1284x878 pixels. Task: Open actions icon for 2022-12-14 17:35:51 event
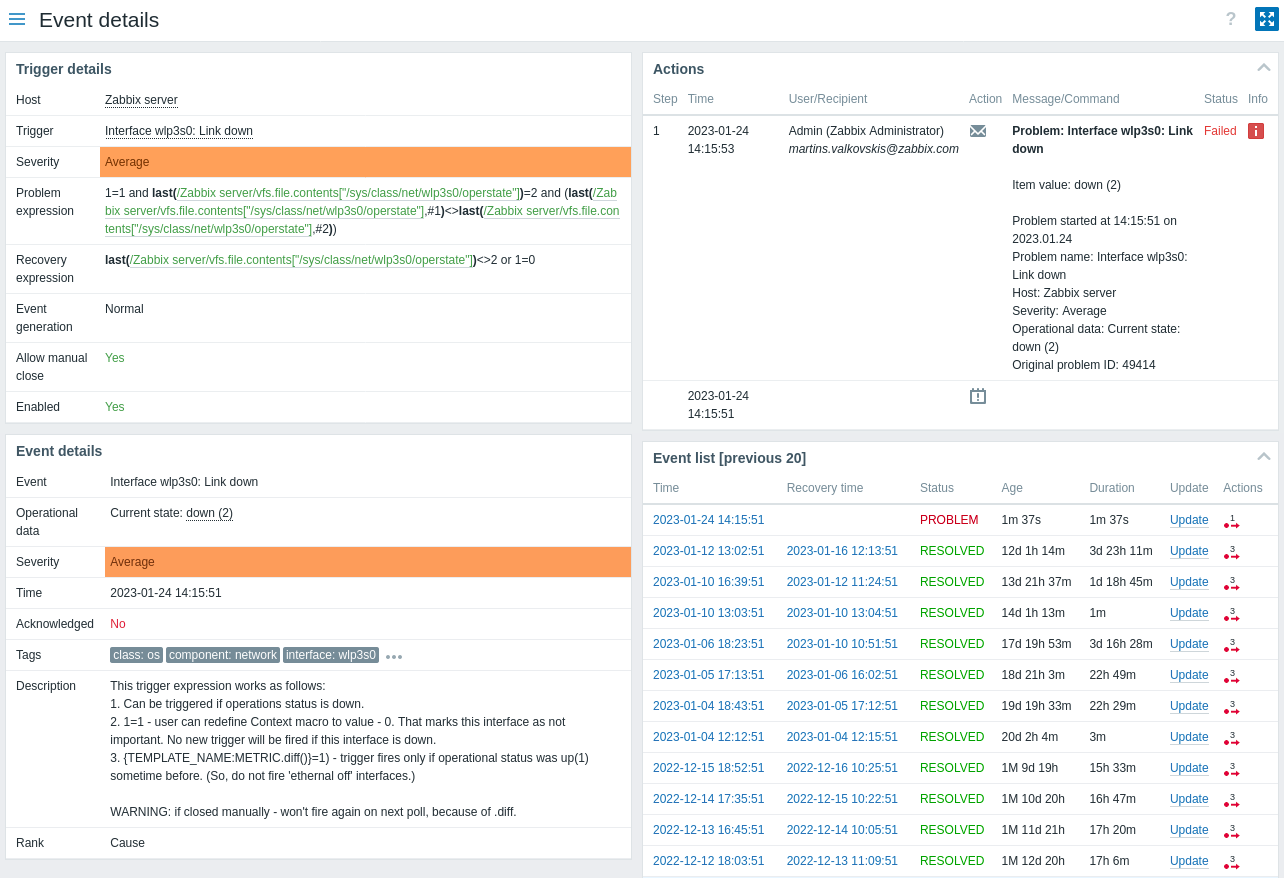click(x=1231, y=800)
